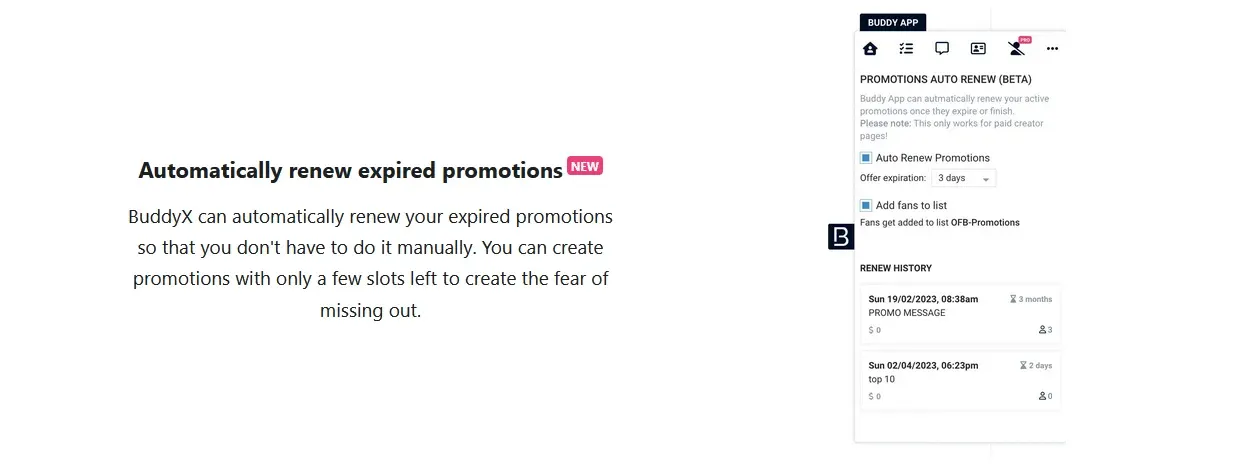
Task: Open the contact card icon
Action: click(978, 48)
